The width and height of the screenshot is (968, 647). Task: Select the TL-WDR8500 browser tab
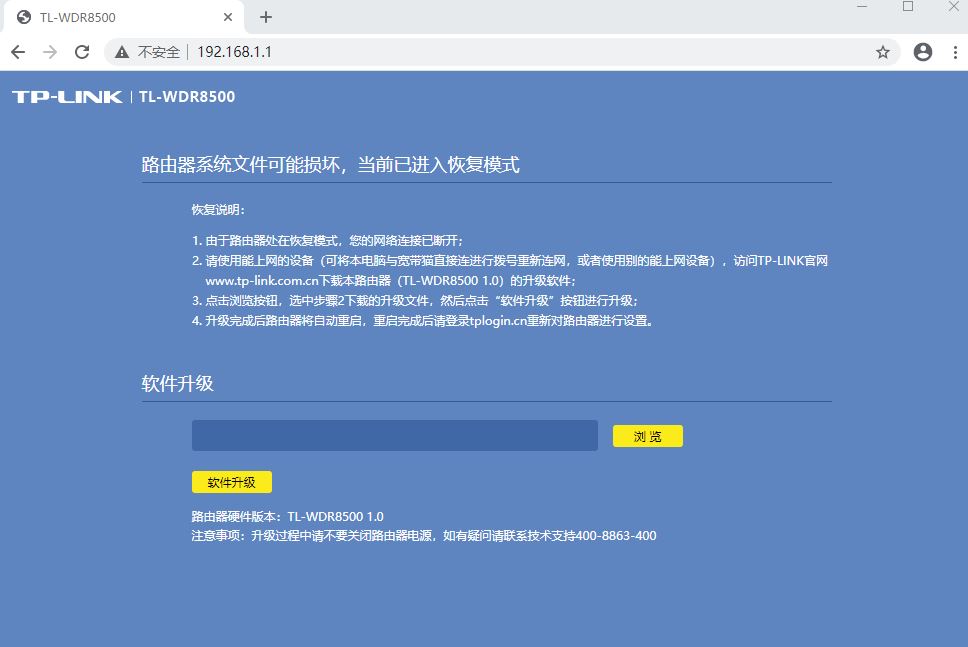[x=123, y=17]
